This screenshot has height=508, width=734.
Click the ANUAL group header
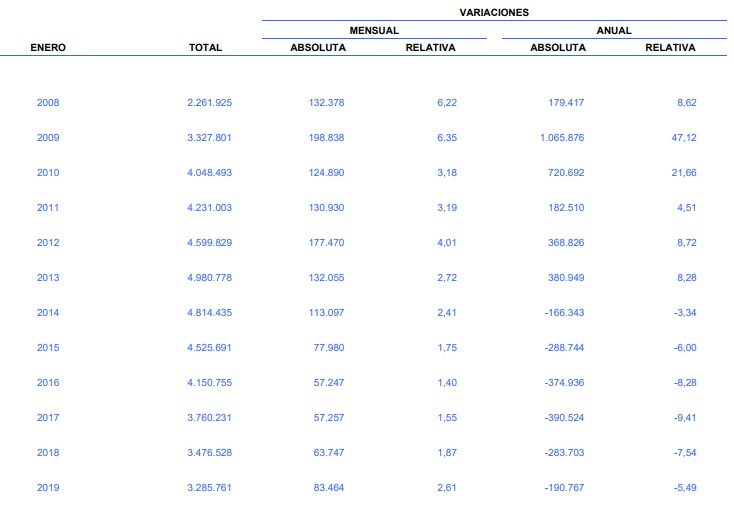[x=614, y=30]
